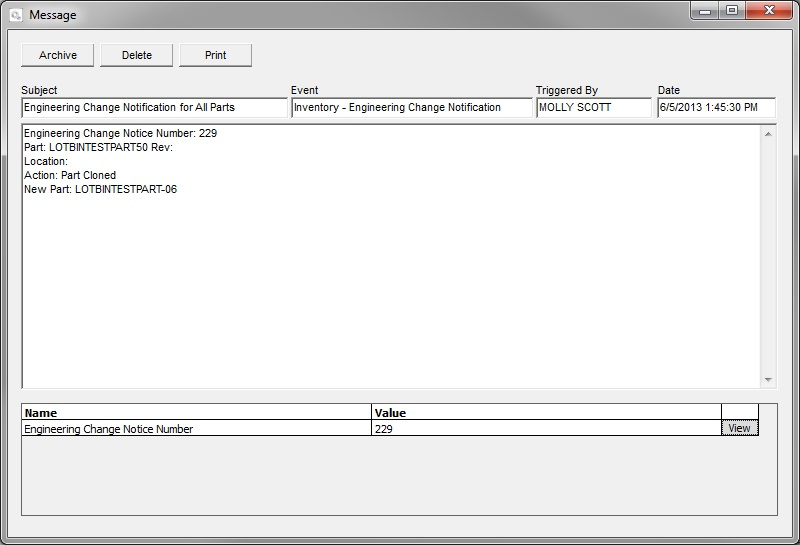Close the Message window
This screenshot has width=800, height=545.
(769, 11)
